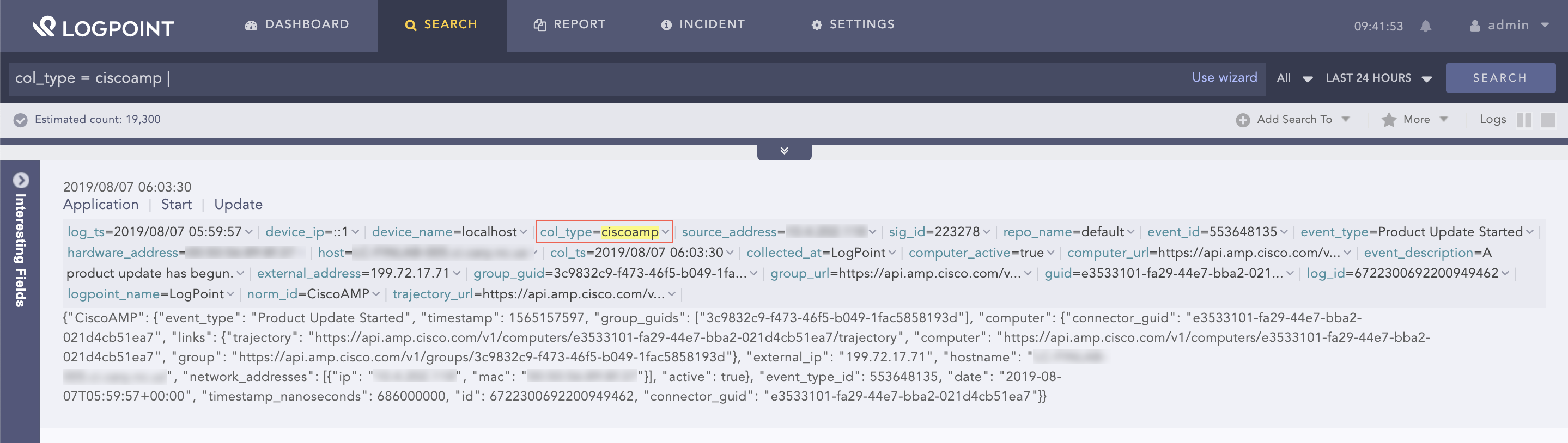The height and width of the screenshot is (443, 1568).
Task: Open the norm_id=CiscoAMP dropdown arrow
Action: (376, 294)
